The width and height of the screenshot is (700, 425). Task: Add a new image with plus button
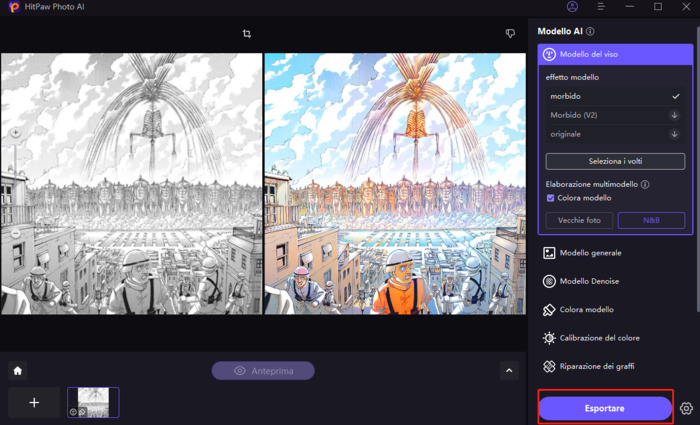point(34,402)
